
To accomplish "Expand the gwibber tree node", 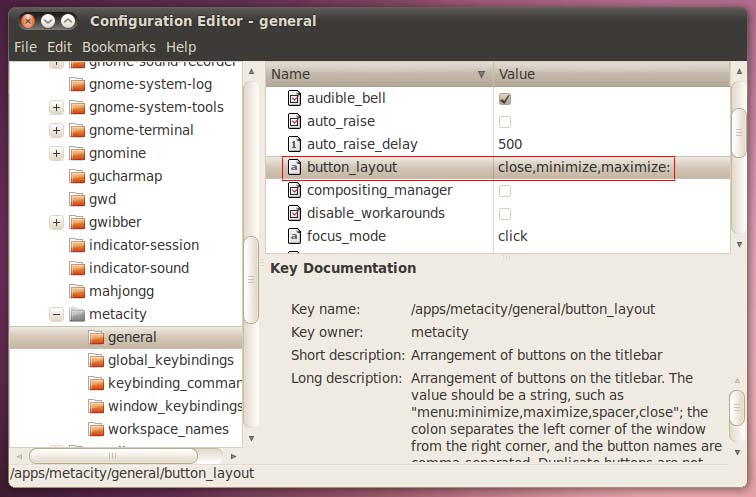I will click(x=56, y=222).
